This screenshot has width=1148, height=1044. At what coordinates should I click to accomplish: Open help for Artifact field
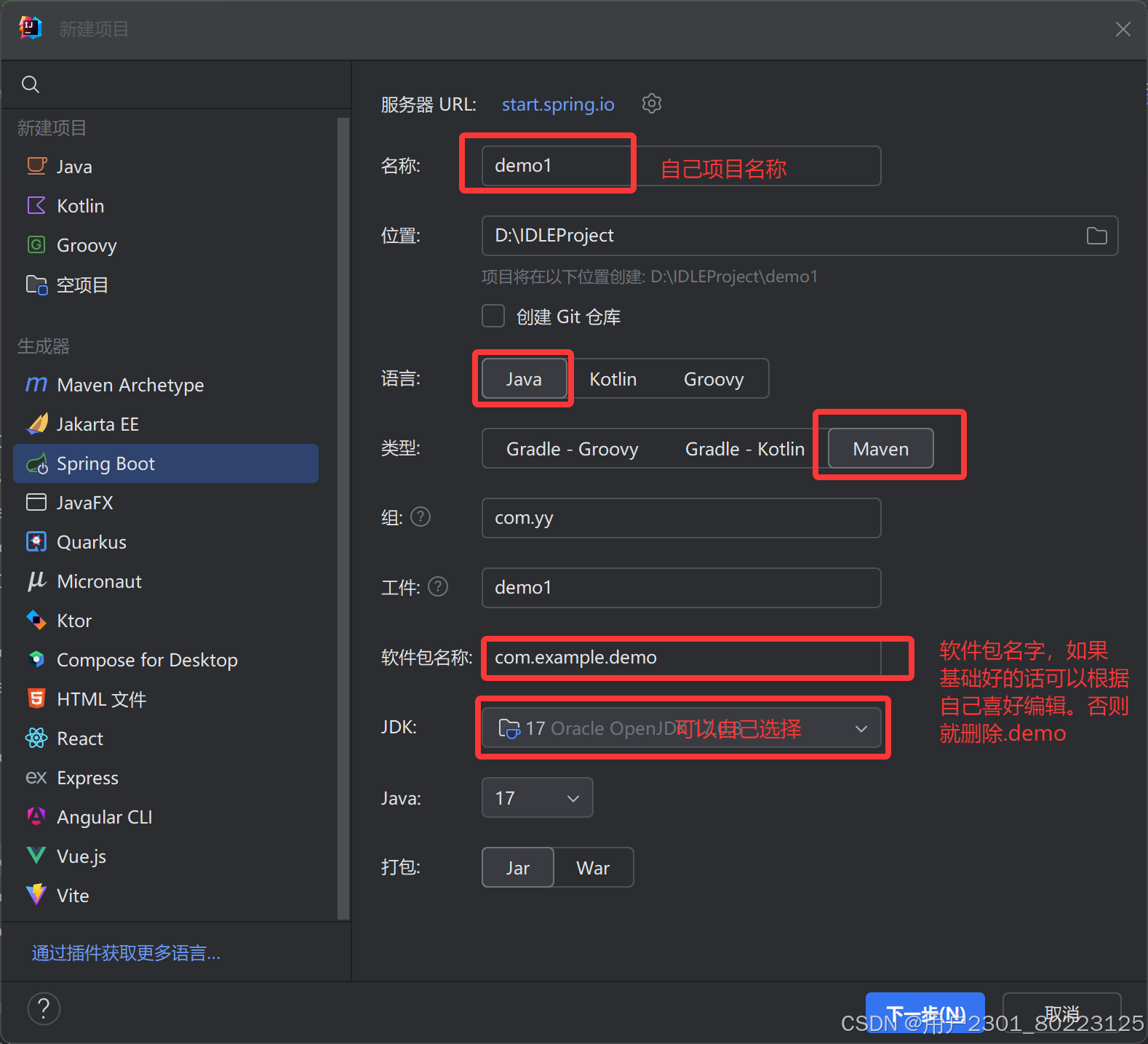(x=438, y=586)
